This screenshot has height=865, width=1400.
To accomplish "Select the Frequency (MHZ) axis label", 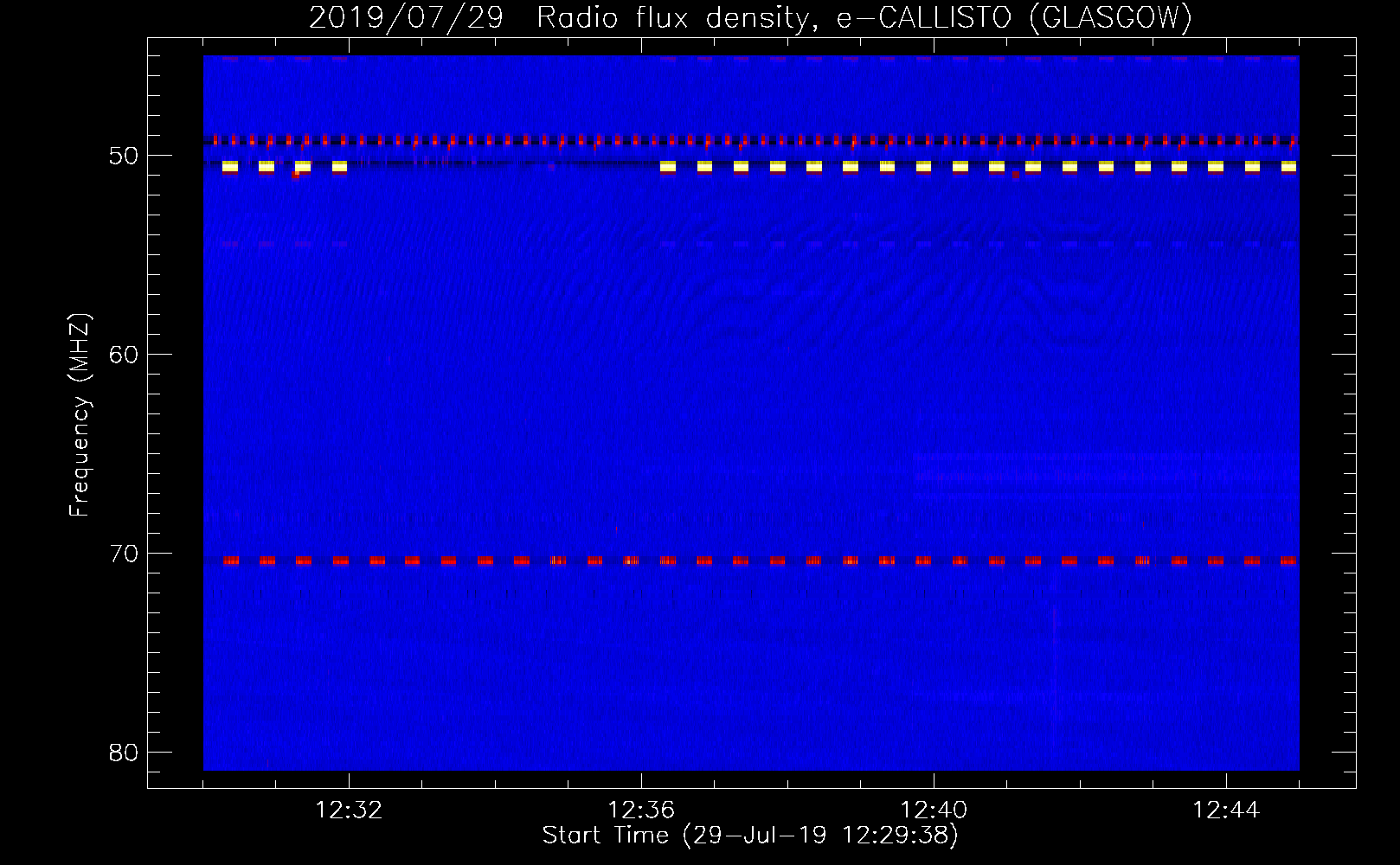I will click(80, 415).
